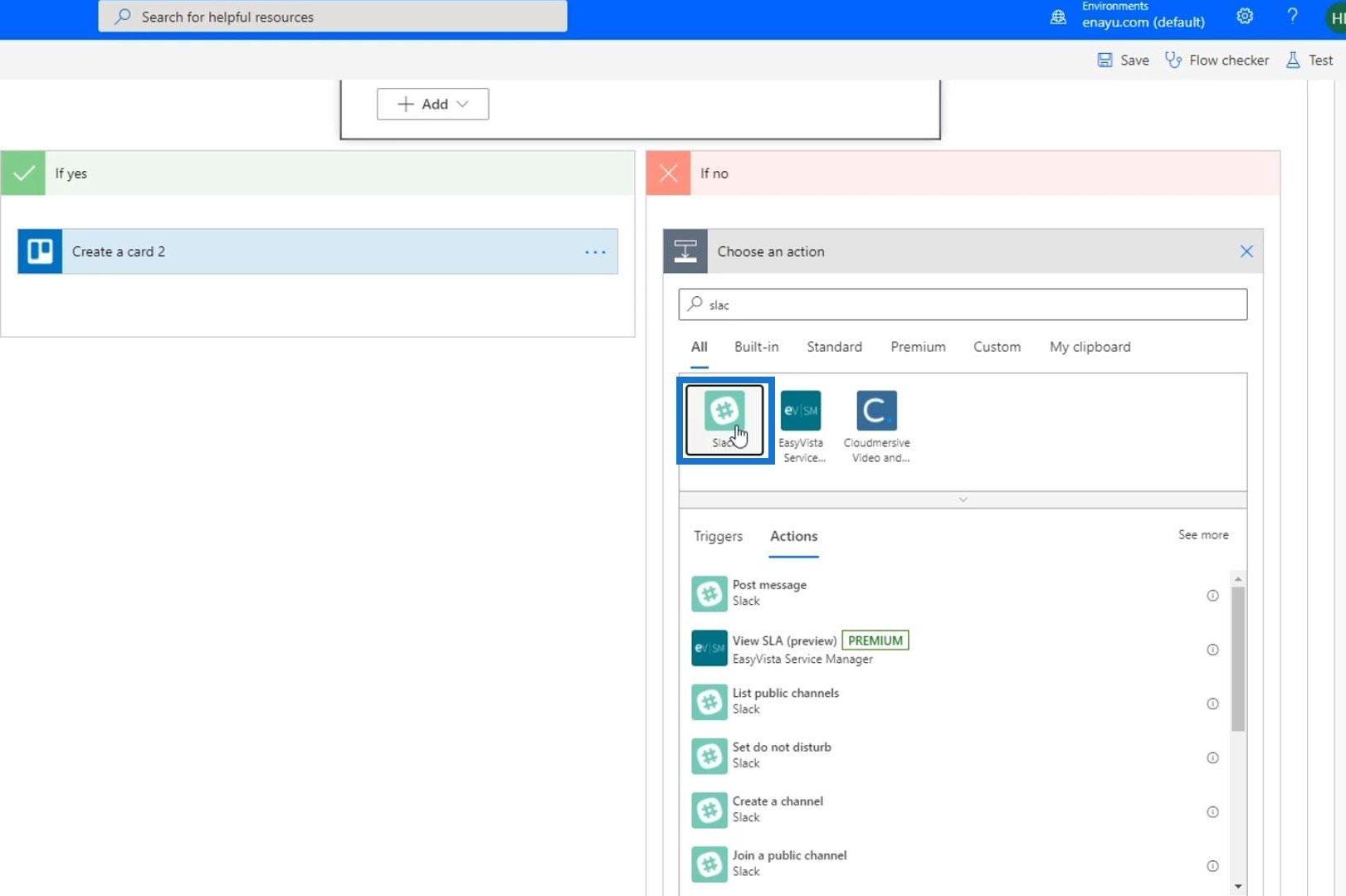Click See more actions link
This screenshot has height=896, width=1346.
click(x=1203, y=535)
